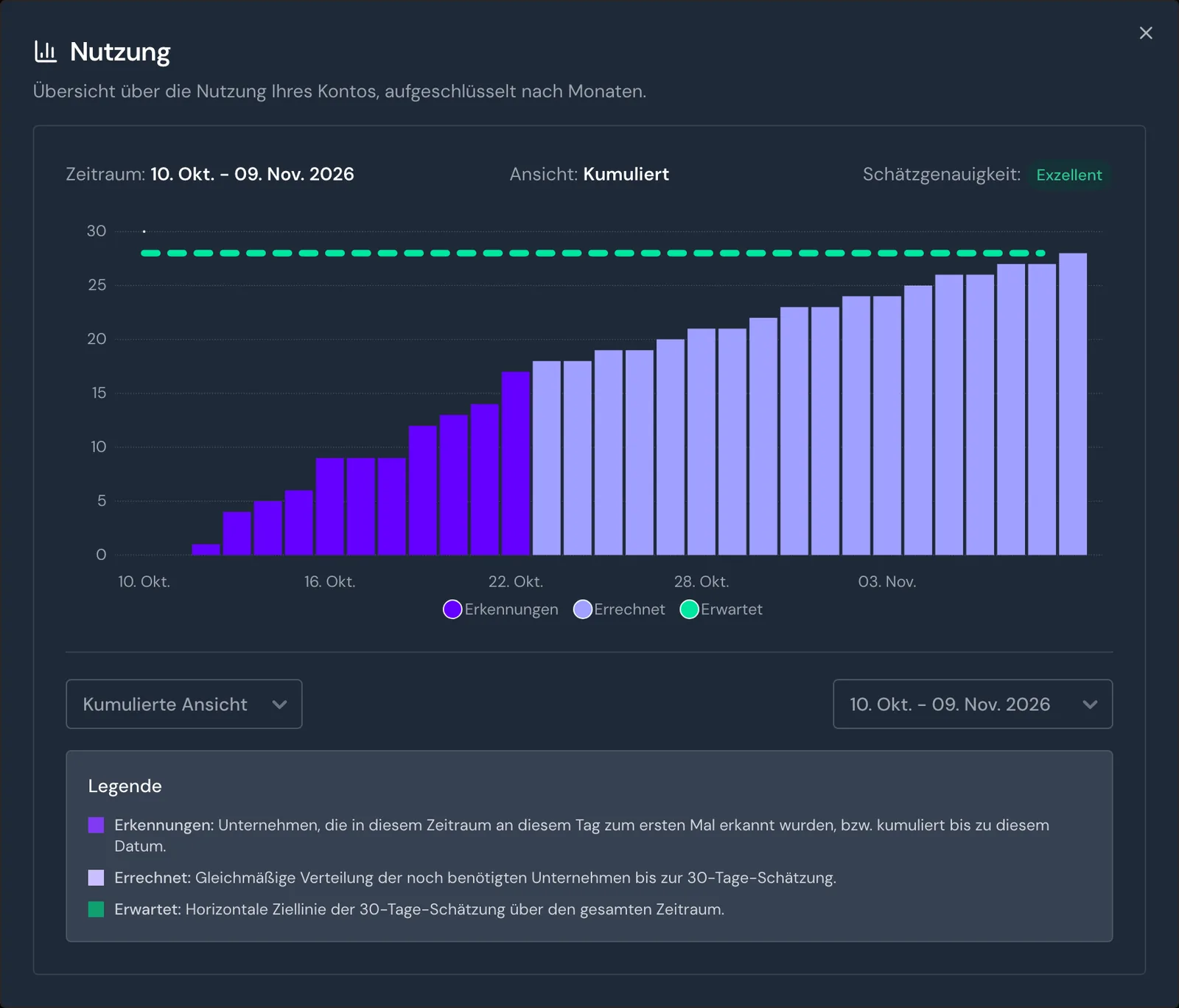Click the Zeitraum value above the chart

tap(252, 174)
